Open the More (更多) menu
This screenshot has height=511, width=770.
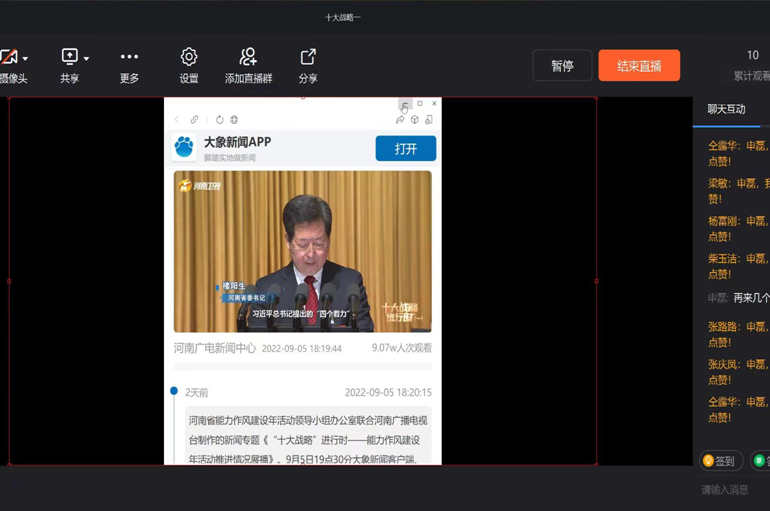click(129, 58)
